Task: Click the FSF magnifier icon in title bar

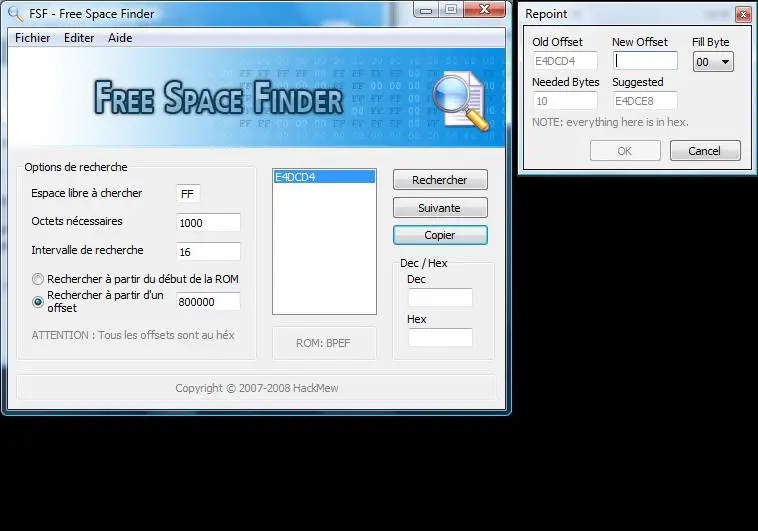Action: (x=15, y=14)
